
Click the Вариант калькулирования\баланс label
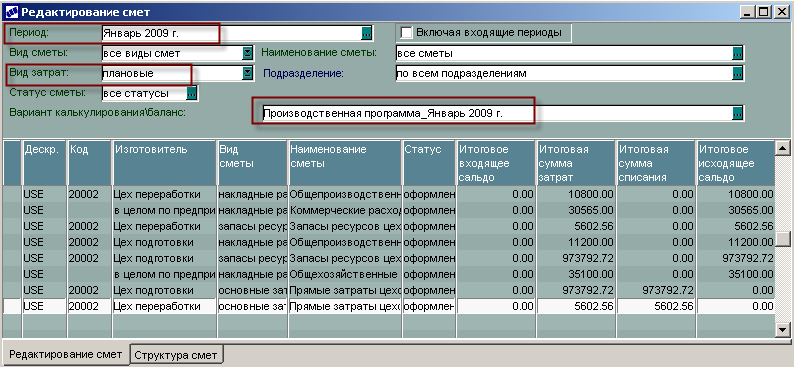tap(97, 112)
